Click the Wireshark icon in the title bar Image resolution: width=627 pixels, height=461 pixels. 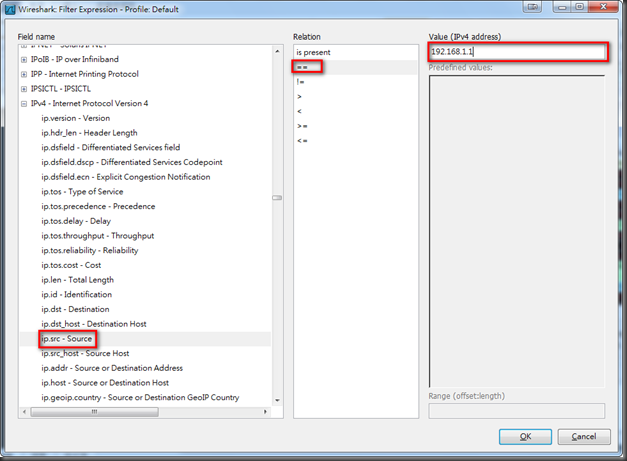pyautogui.click(x=10, y=10)
